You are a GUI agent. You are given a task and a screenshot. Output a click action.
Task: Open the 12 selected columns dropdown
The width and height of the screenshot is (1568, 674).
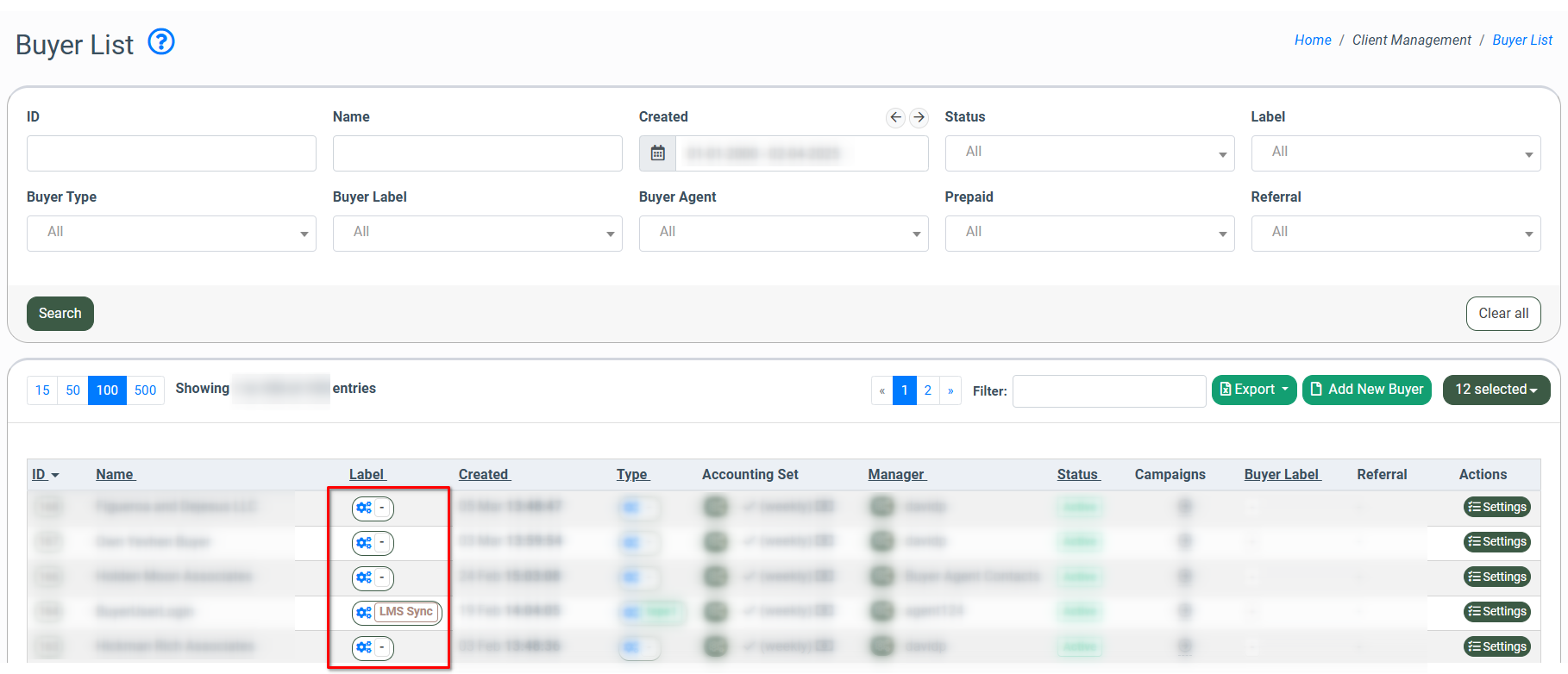pos(1496,390)
